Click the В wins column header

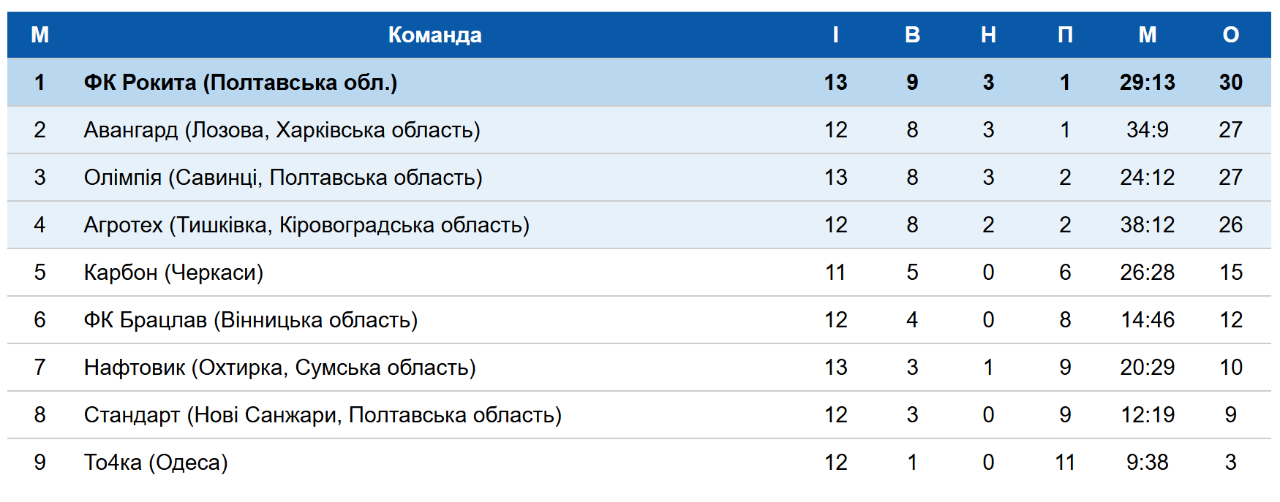point(912,35)
